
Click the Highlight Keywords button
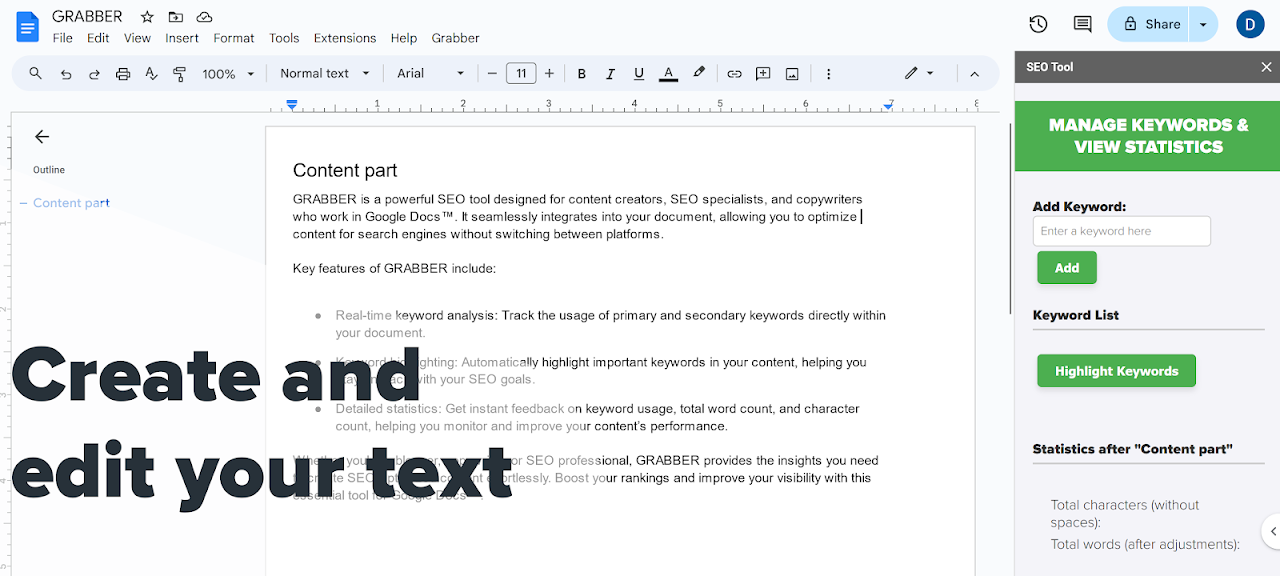pos(1116,371)
